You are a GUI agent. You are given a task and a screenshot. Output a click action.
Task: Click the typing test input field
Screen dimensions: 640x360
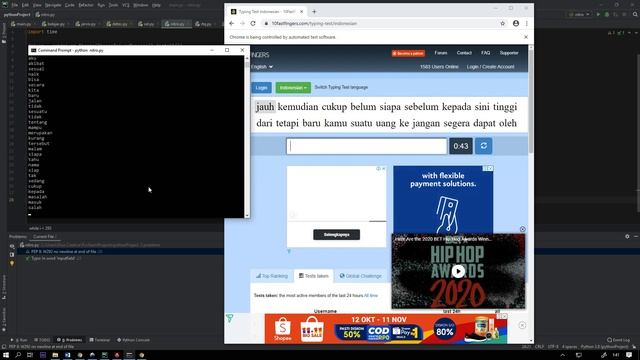pyautogui.click(x=367, y=146)
